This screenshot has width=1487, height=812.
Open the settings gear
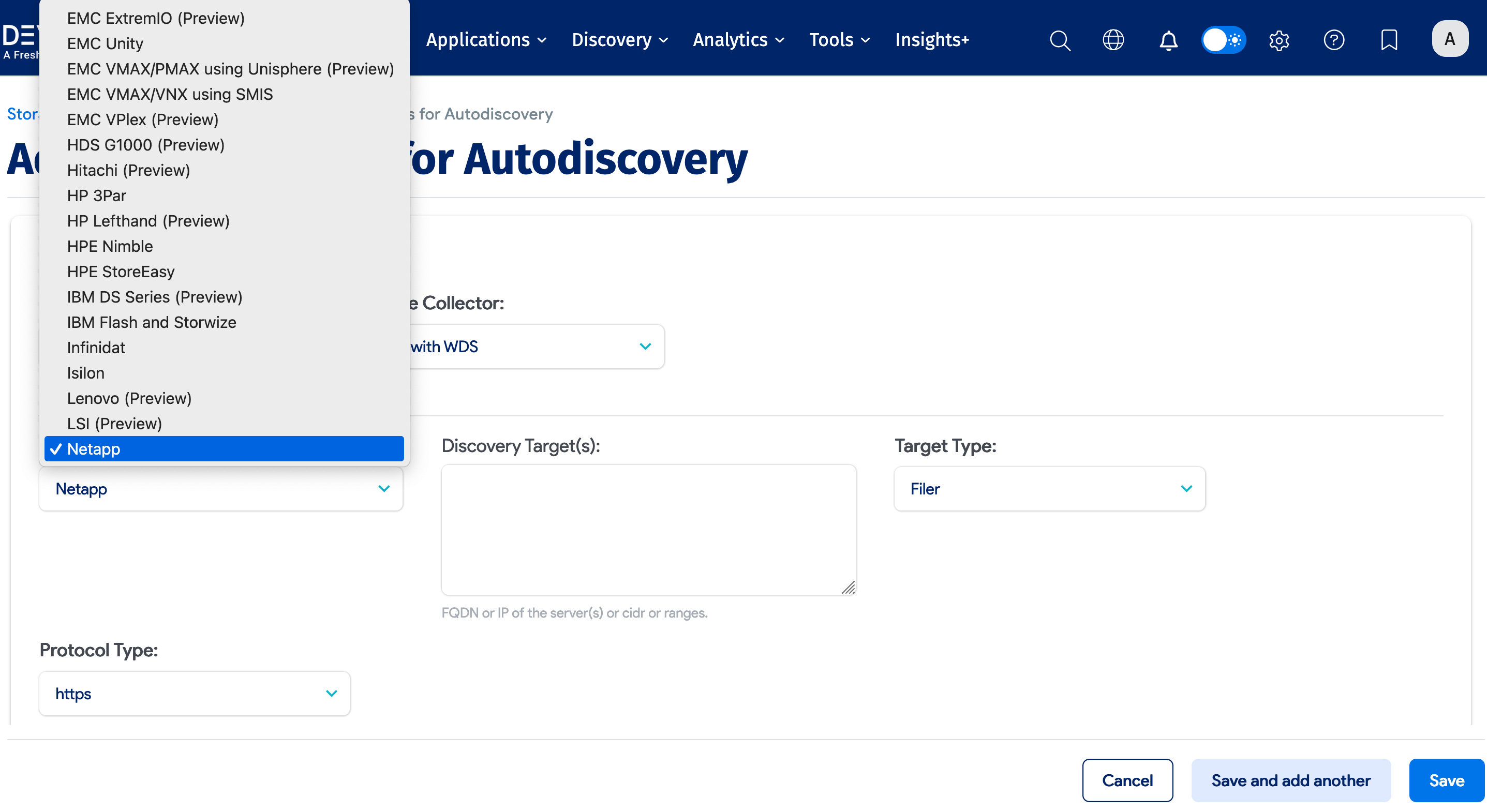tap(1278, 40)
